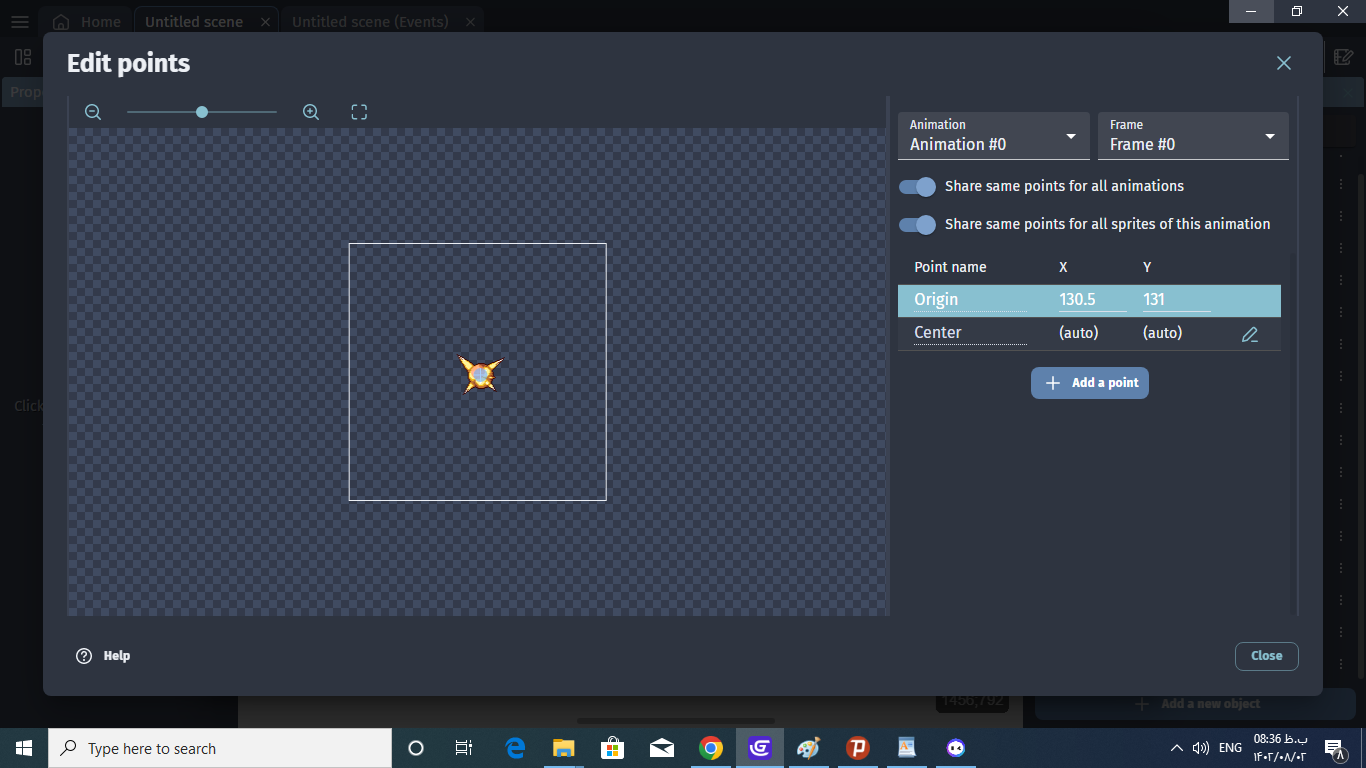Open File Explorer from the taskbar
The height and width of the screenshot is (768, 1366).
564,748
